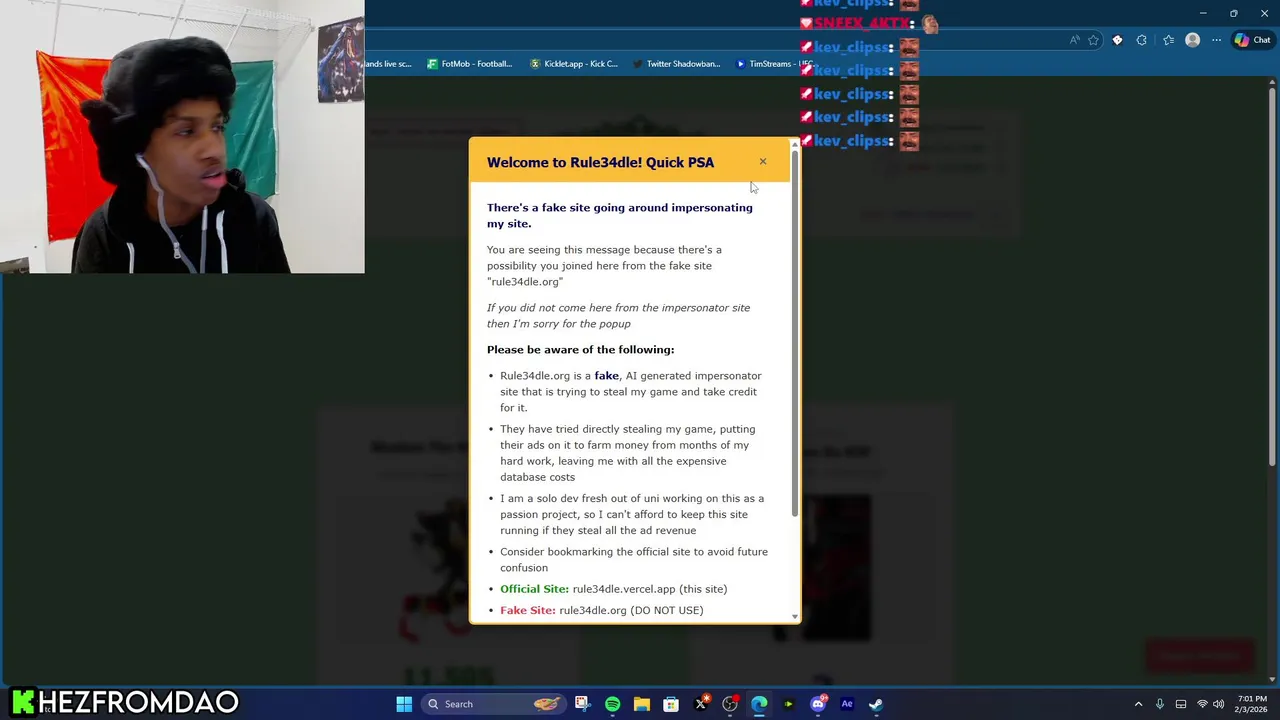This screenshot has height=720, width=1280.
Task: Open OBS Studio from the taskbar
Action: [730, 704]
